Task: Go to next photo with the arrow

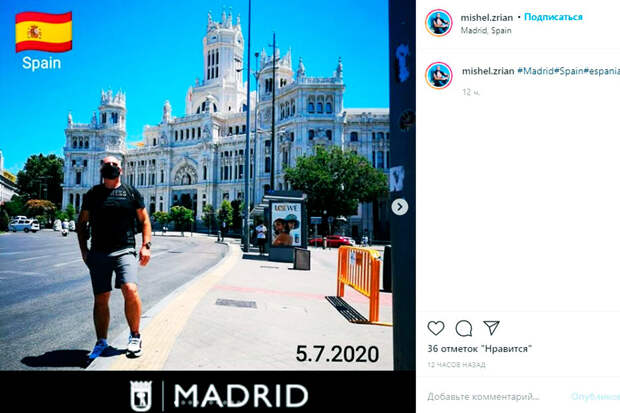Action: pyautogui.click(x=400, y=207)
